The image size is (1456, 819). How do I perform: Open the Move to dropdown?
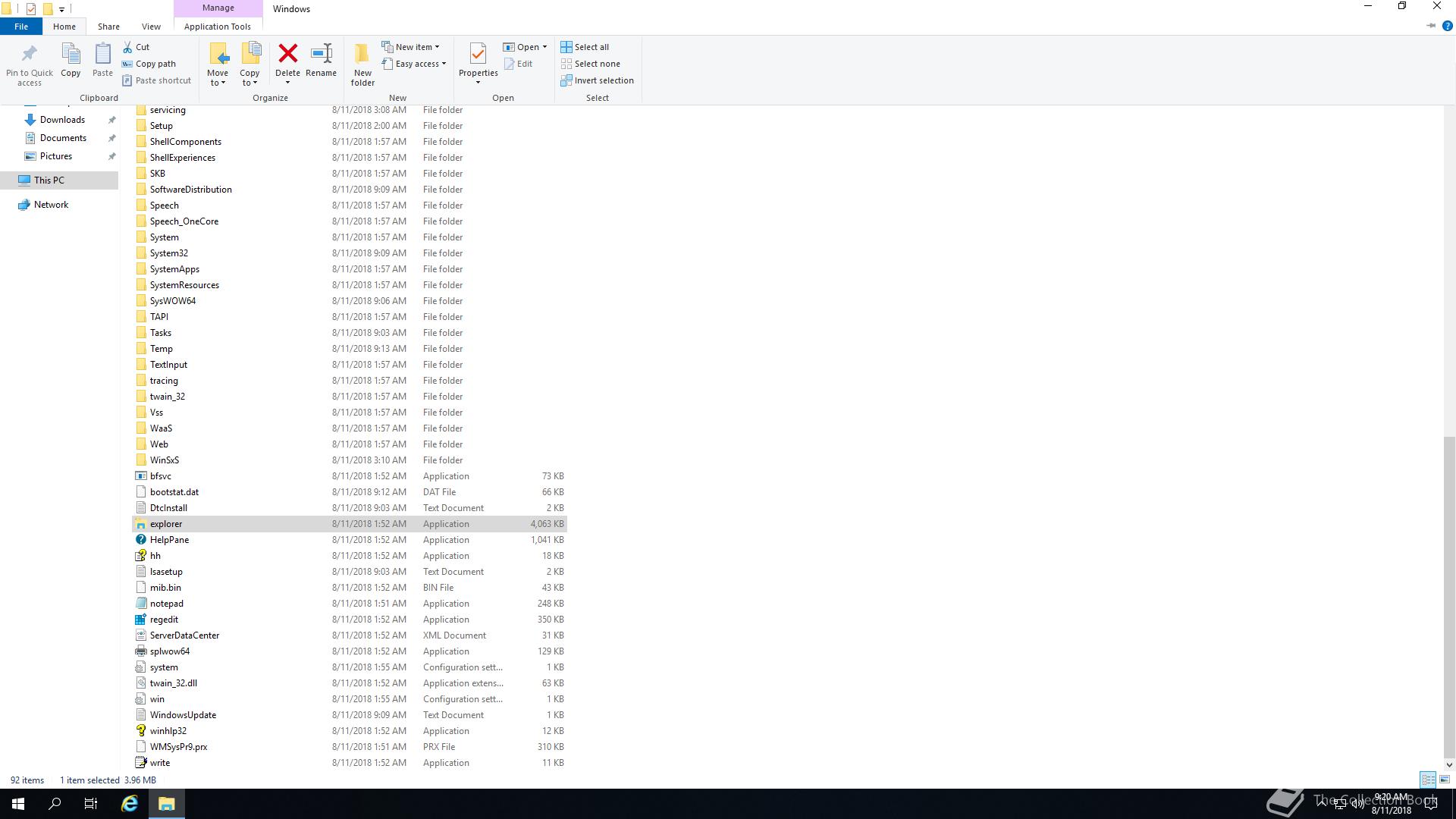coord(218,78)
